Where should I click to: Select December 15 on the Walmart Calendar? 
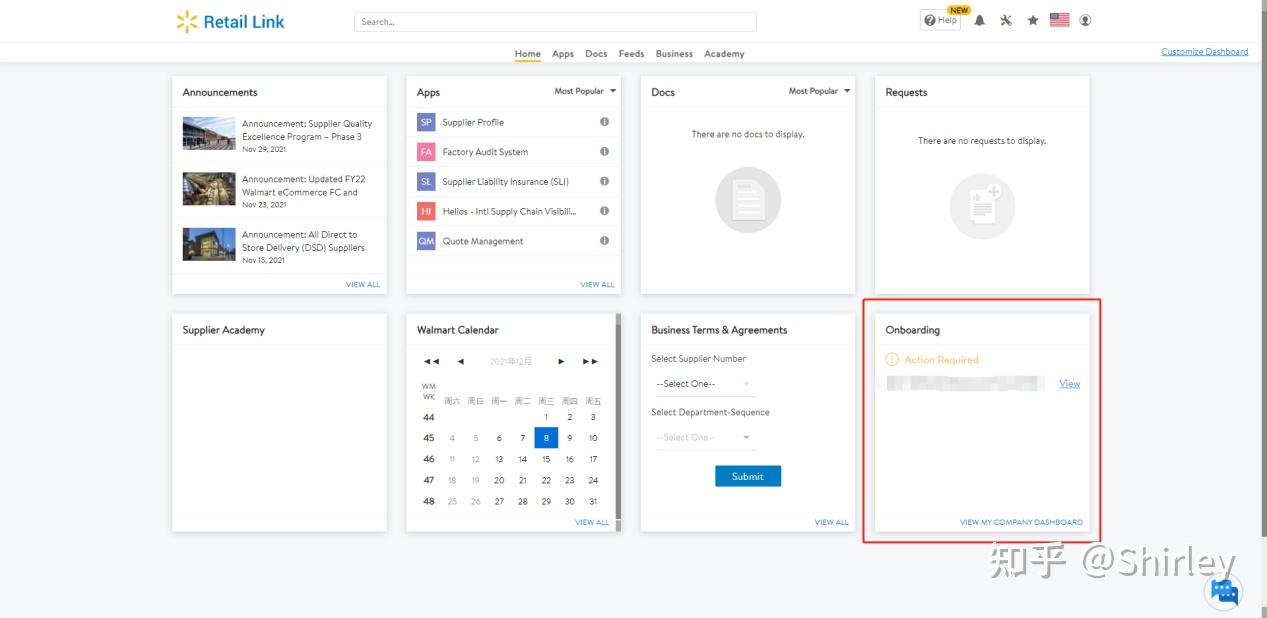point(545,458)
